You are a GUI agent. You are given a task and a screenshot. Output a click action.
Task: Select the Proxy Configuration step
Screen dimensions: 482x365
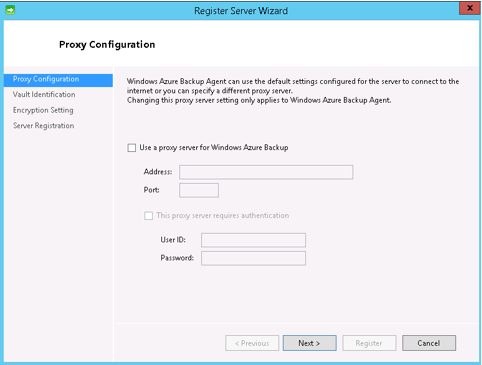(58, 80)
